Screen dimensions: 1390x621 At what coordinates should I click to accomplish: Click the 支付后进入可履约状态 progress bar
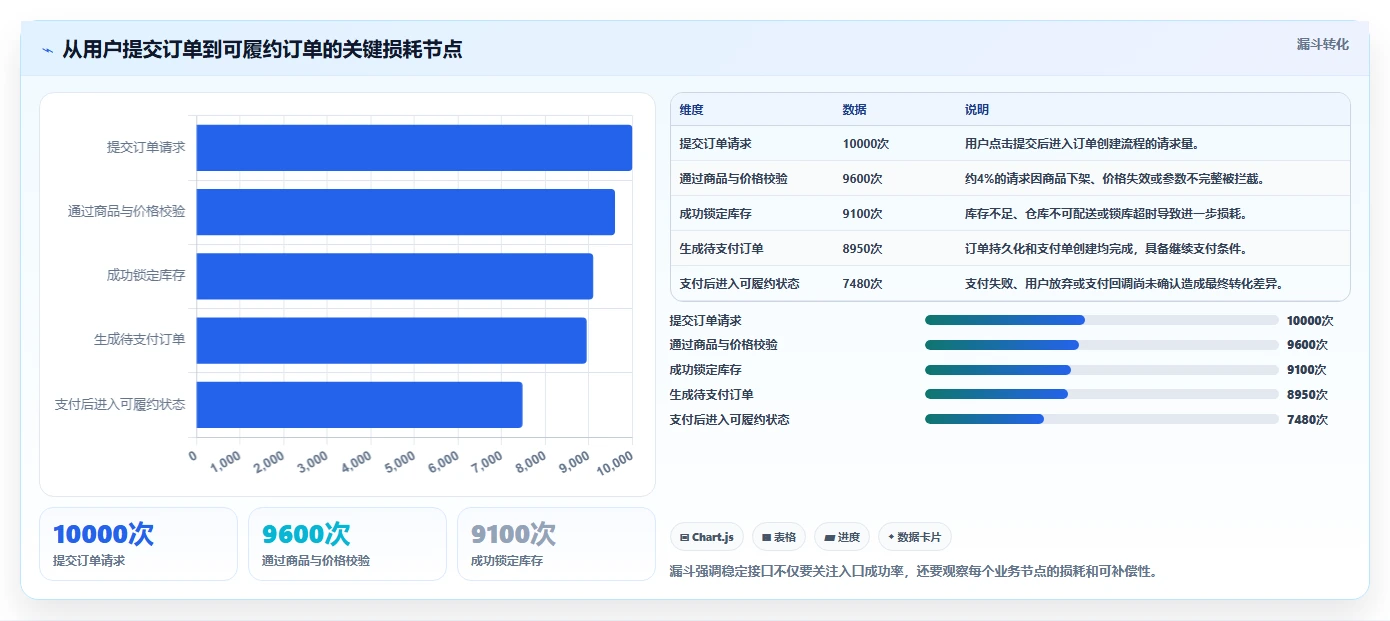coord(1101,419)
